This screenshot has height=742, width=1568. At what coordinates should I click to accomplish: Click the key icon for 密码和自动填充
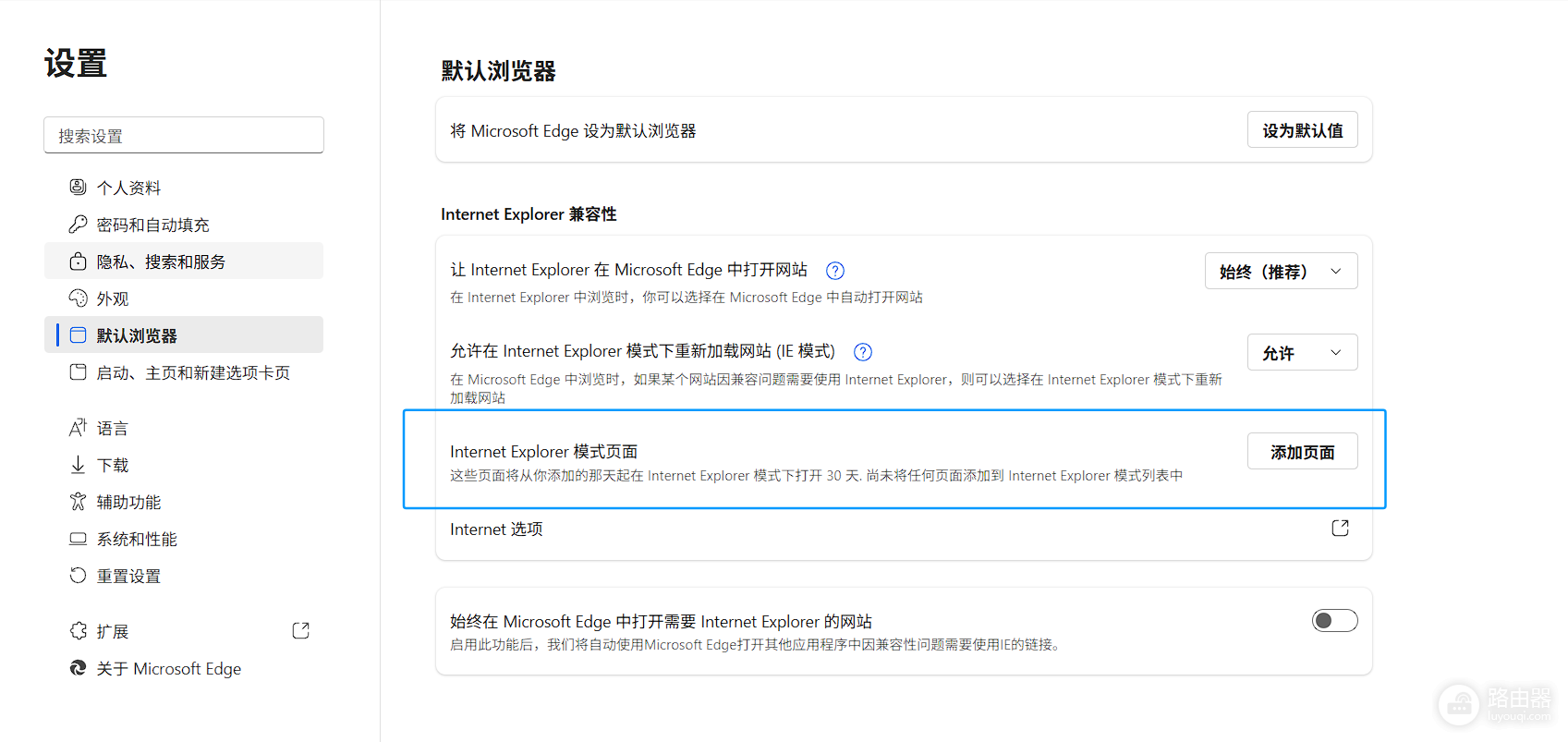tap(78, 225)
